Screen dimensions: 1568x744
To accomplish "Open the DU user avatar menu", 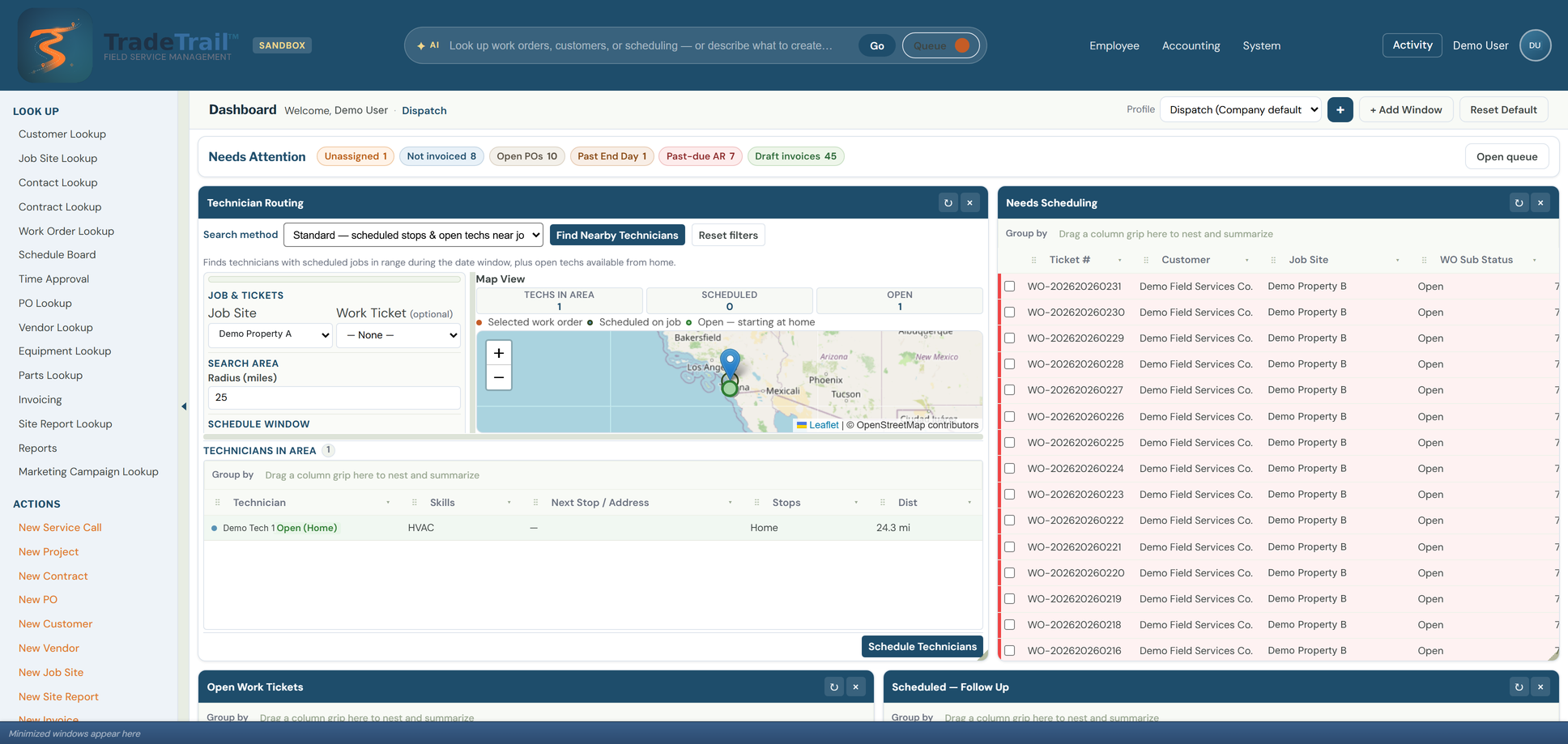I will 1535,45.
